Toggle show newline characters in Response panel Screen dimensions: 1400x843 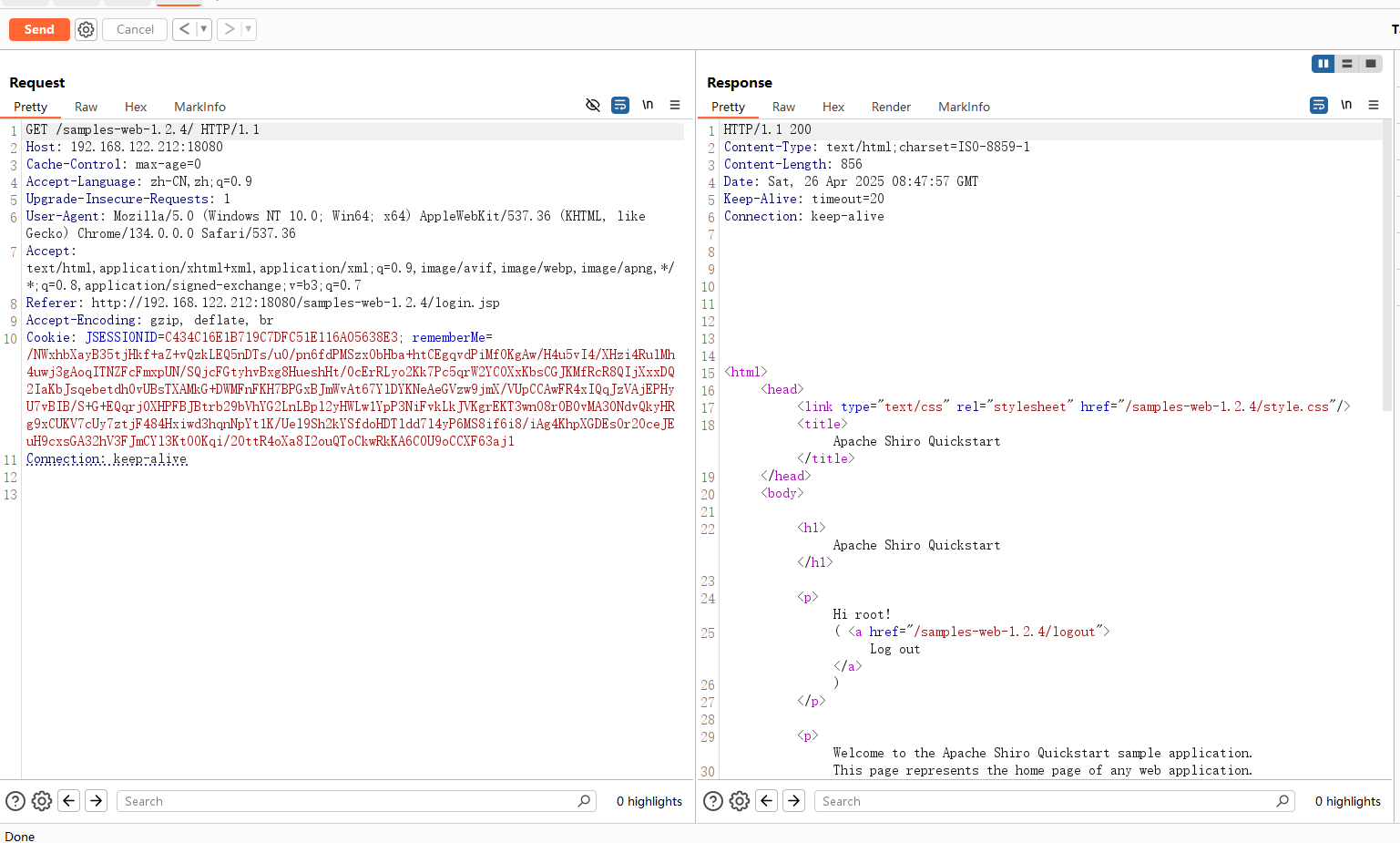tap(1346, 105)
